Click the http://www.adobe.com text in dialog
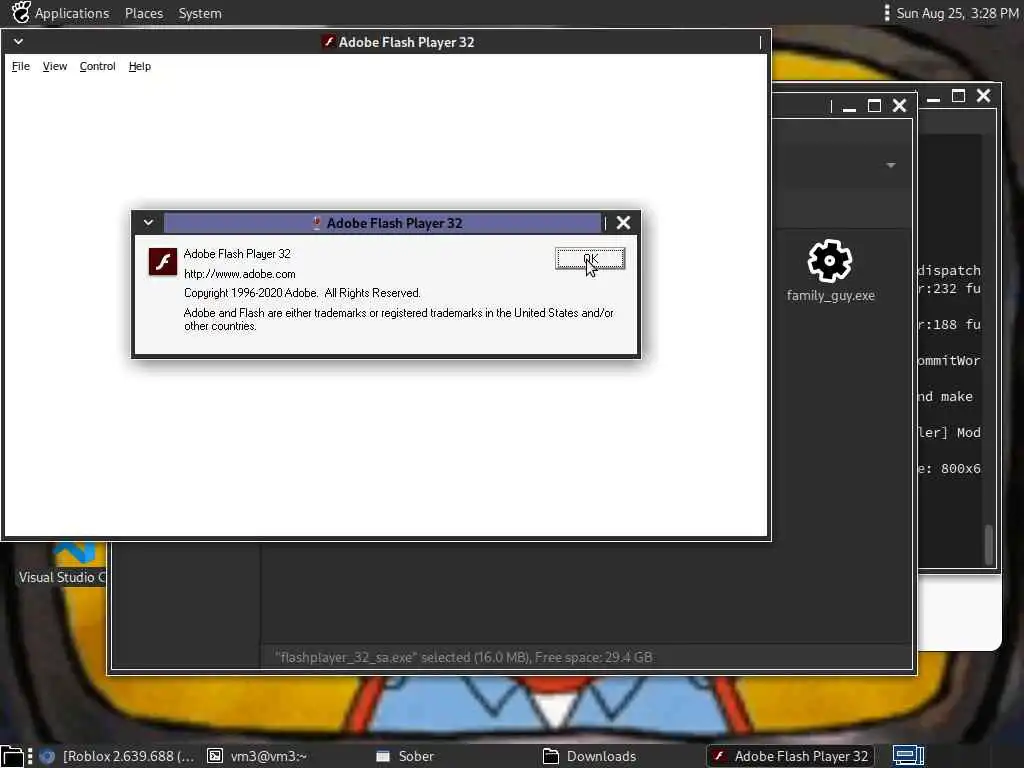Screen dimensions: 1024x768 (240, 274)
